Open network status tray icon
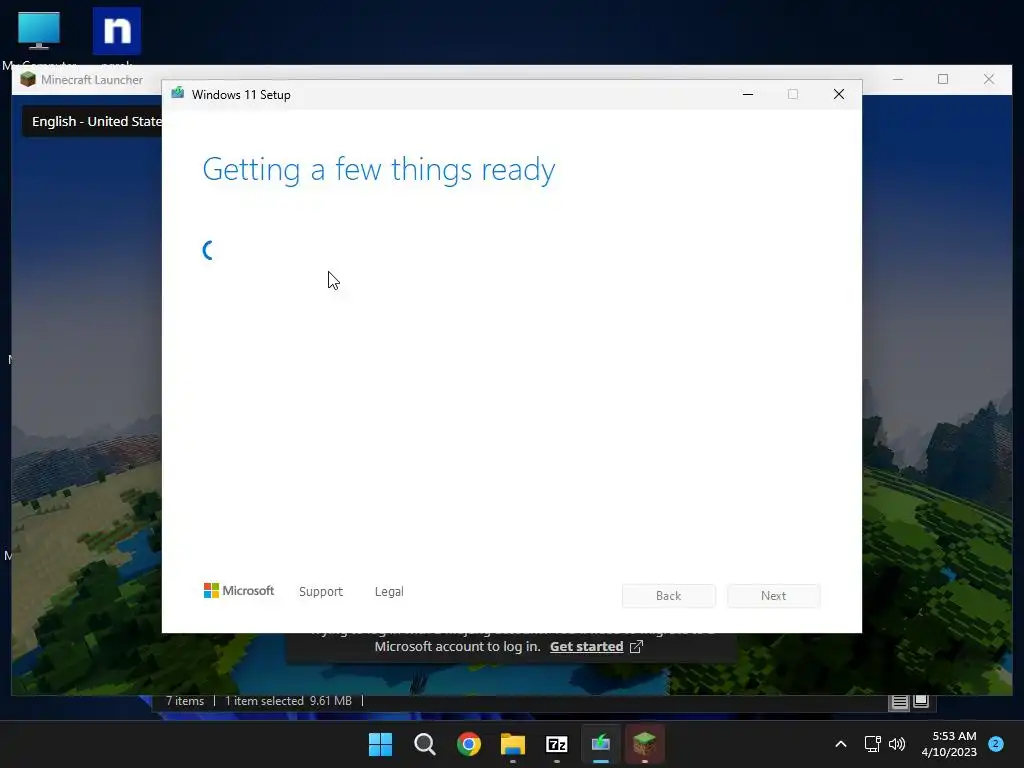 [872, 744]
